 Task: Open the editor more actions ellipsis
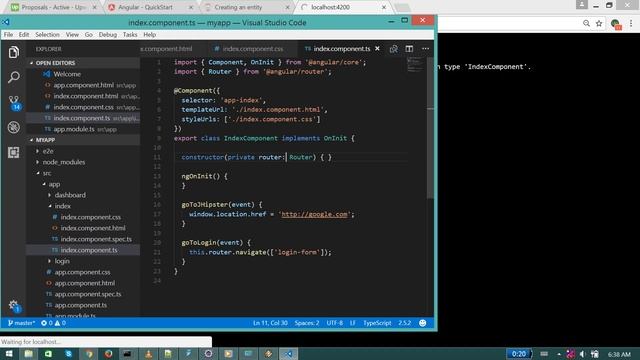[425, 49]
